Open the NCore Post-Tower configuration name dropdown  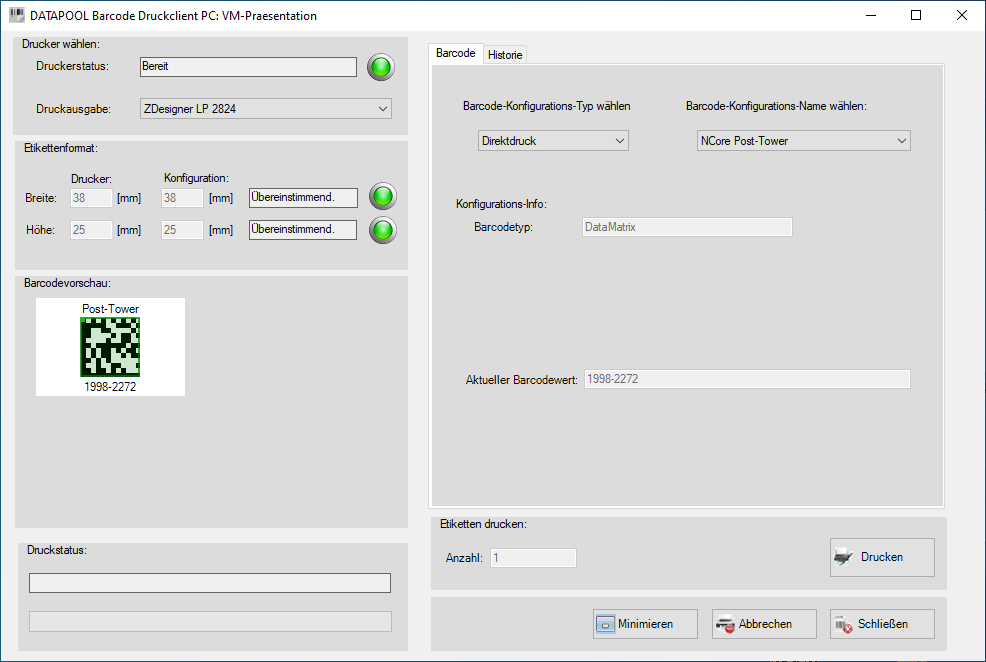click(x=803, y=141)
